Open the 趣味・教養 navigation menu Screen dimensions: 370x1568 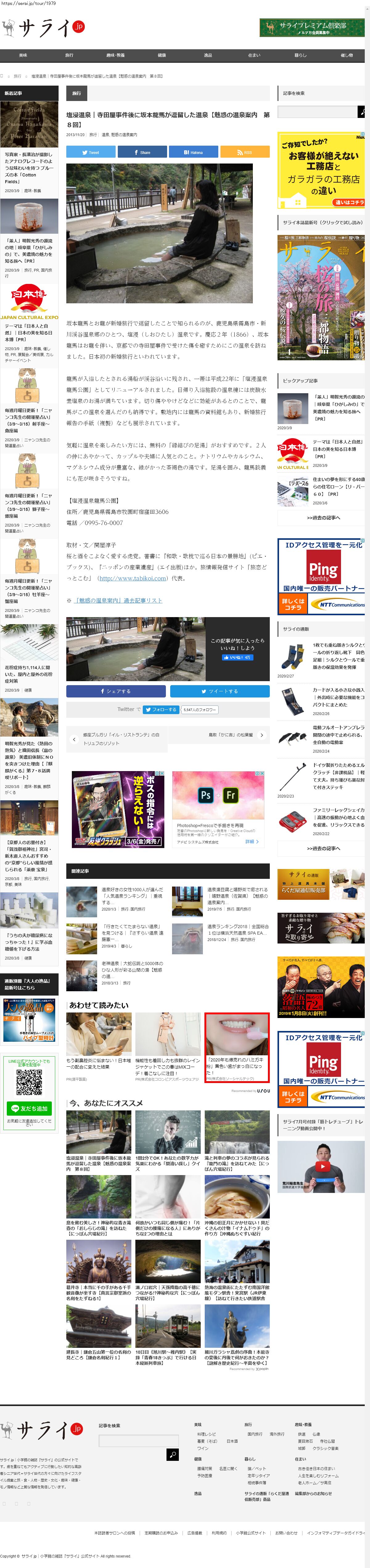click(x=115, y=55)
